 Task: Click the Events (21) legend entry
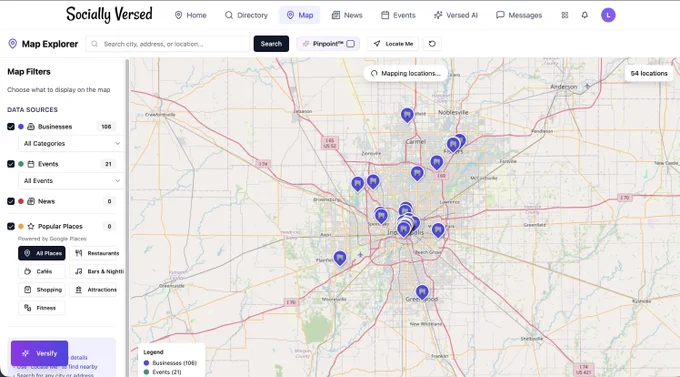coord(163,372)
